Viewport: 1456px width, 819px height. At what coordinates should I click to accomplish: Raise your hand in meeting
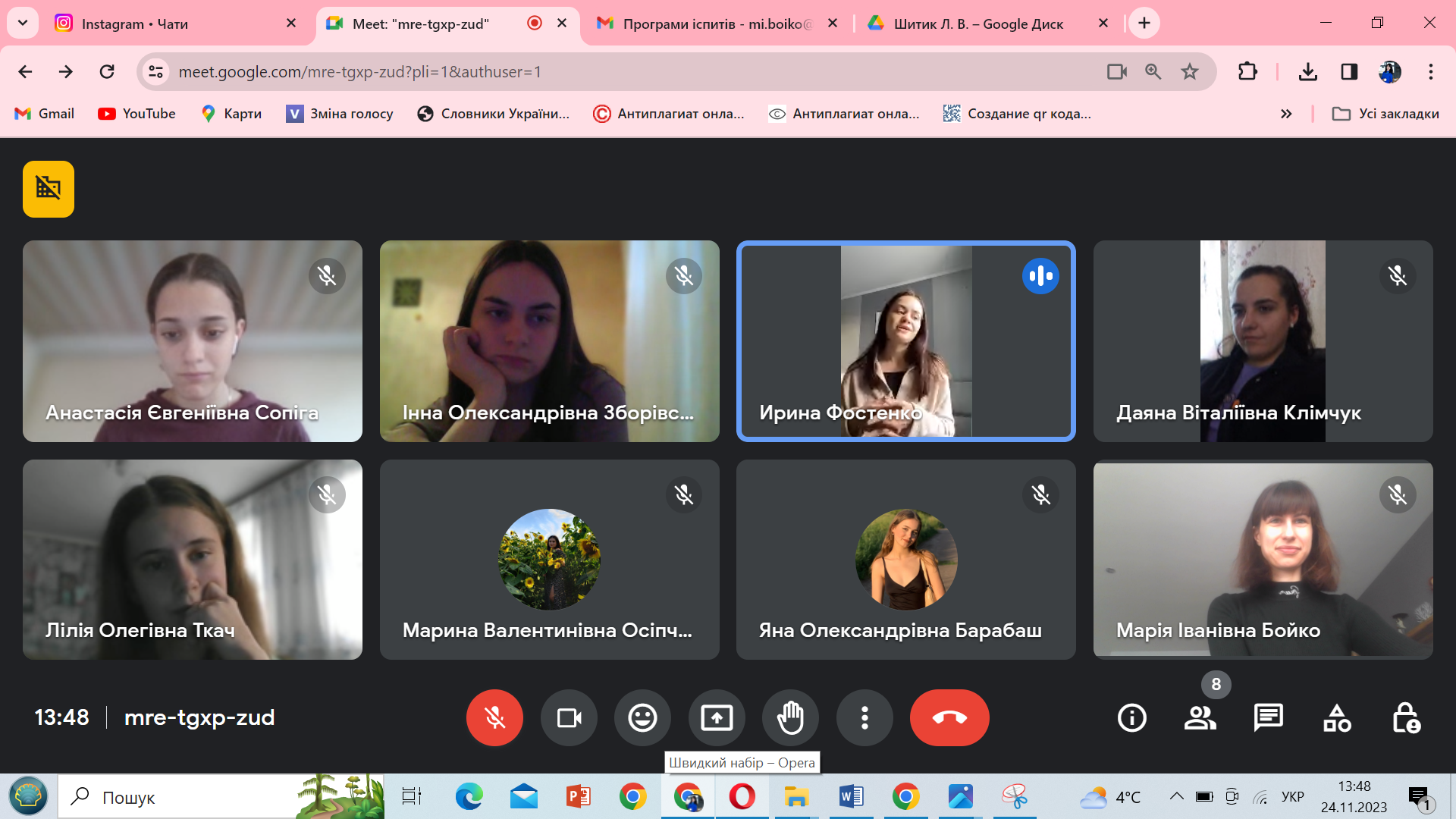(790, 717)
